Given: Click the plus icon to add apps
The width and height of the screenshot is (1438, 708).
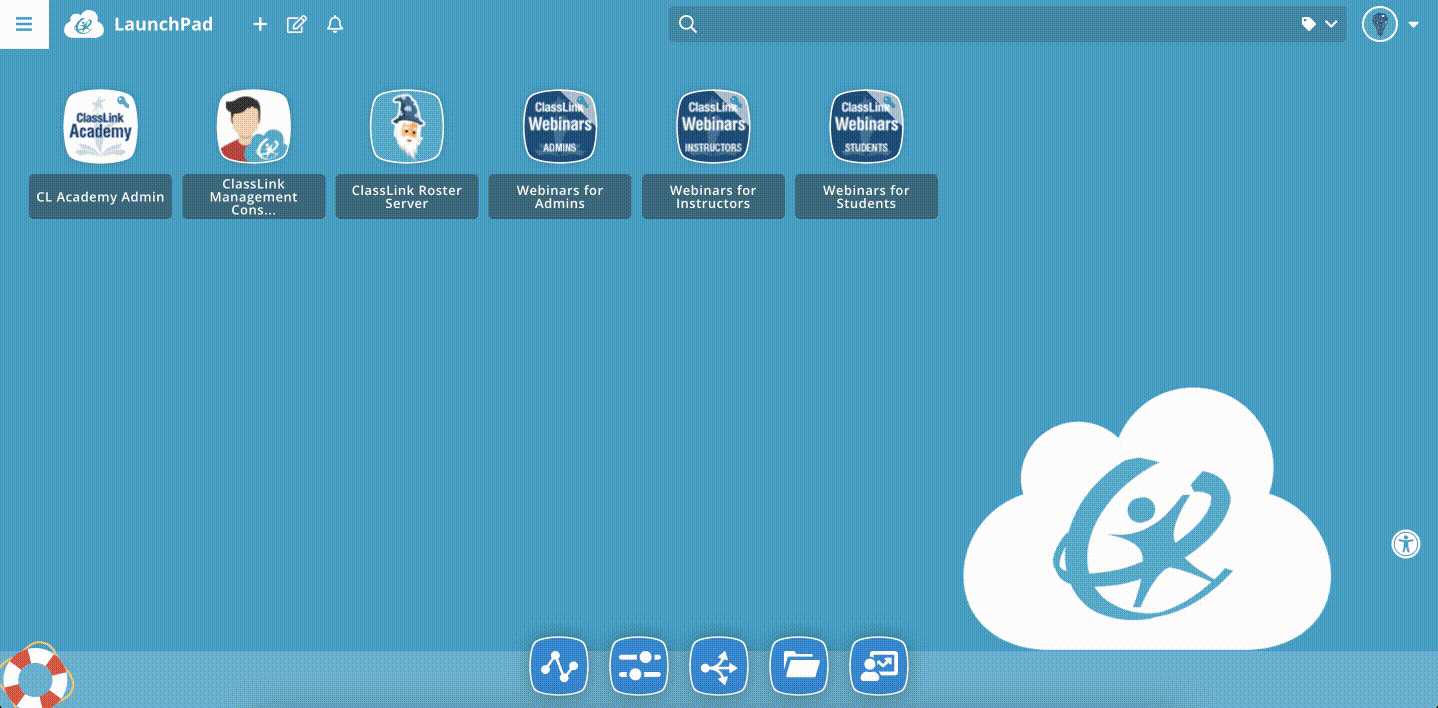Looking at the screenshot, I should tap(260, 24).
